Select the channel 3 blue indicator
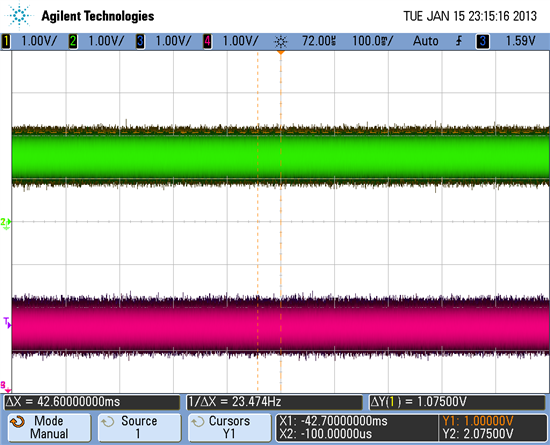Viewport: 550px width, 445px height. pyautogui.click(x=140, y=41)
